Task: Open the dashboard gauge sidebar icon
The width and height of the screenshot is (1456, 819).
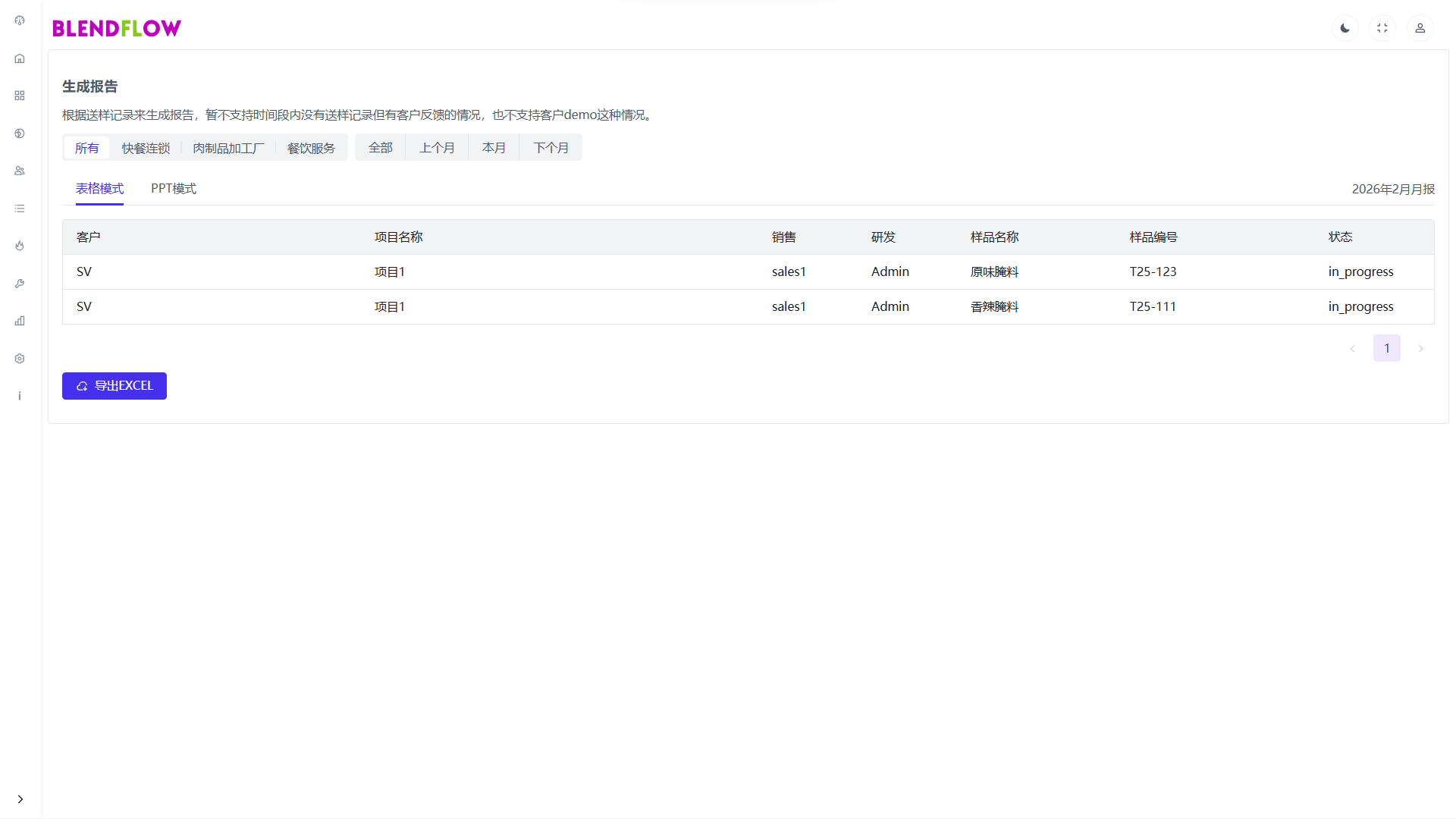Action: [x=20, y=20]
